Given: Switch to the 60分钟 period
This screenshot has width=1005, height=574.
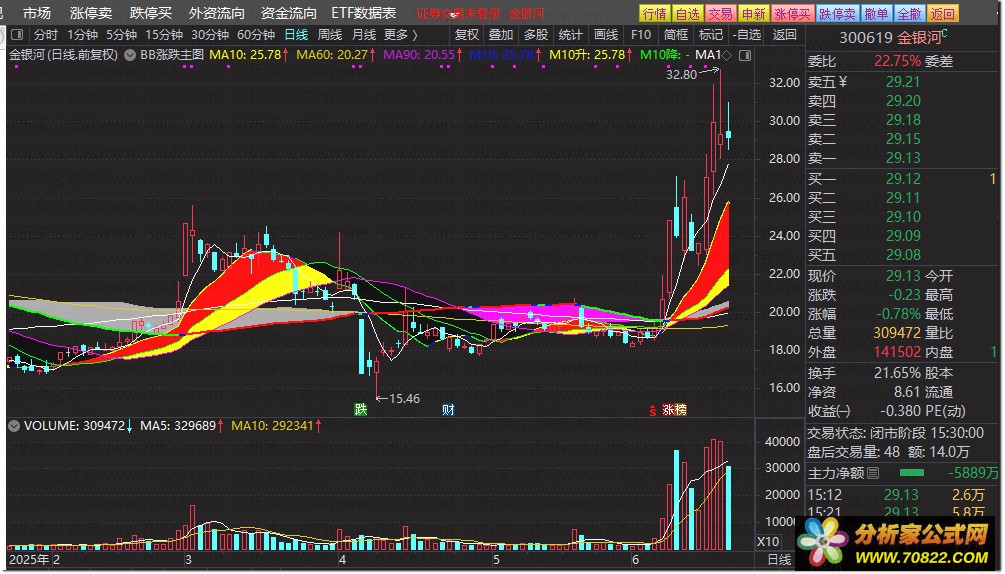Looking at the screenshot, I should (256, 35).
